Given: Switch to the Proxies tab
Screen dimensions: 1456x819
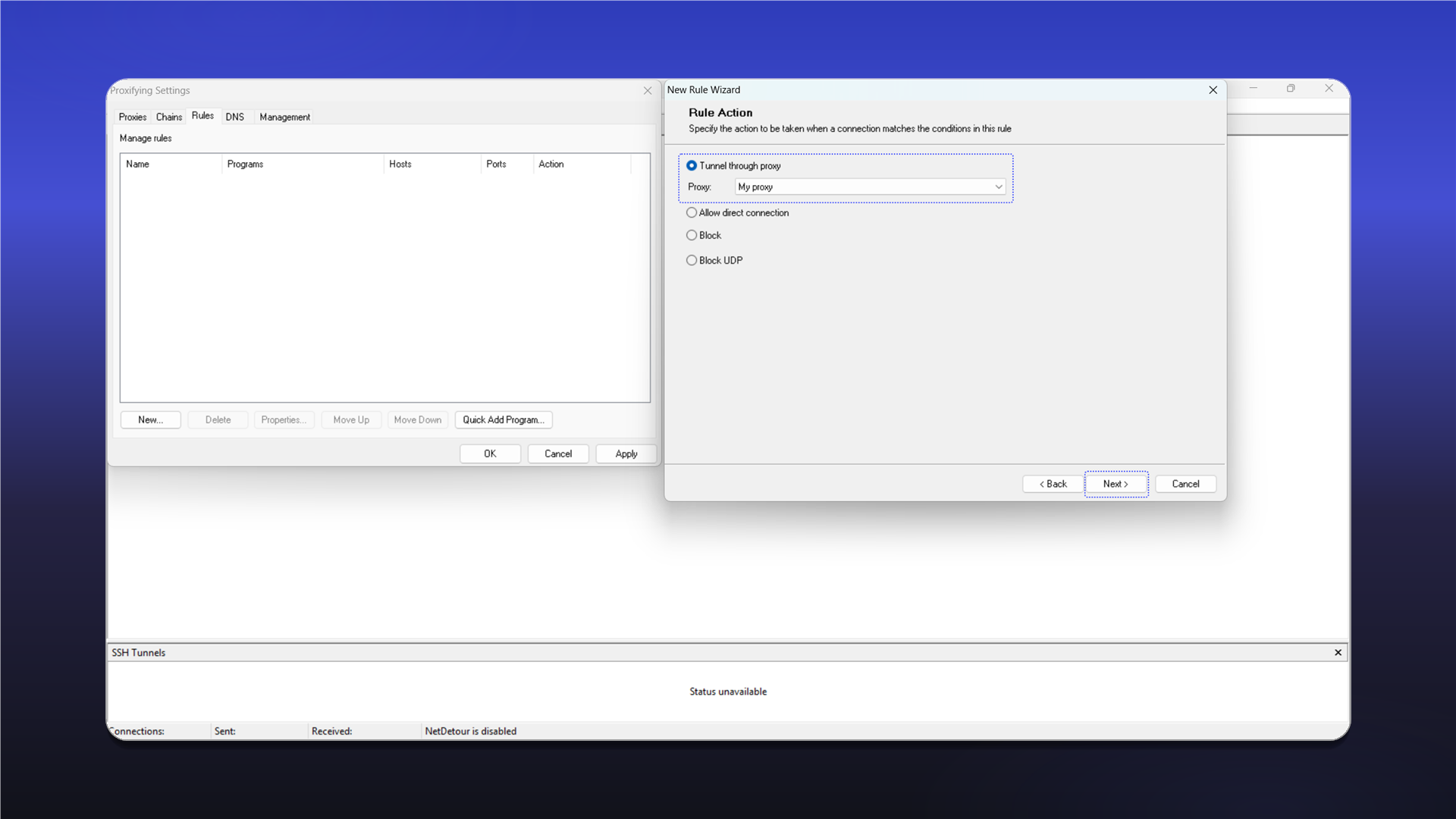Looking at the screenshot, I should tap(132, 117).
